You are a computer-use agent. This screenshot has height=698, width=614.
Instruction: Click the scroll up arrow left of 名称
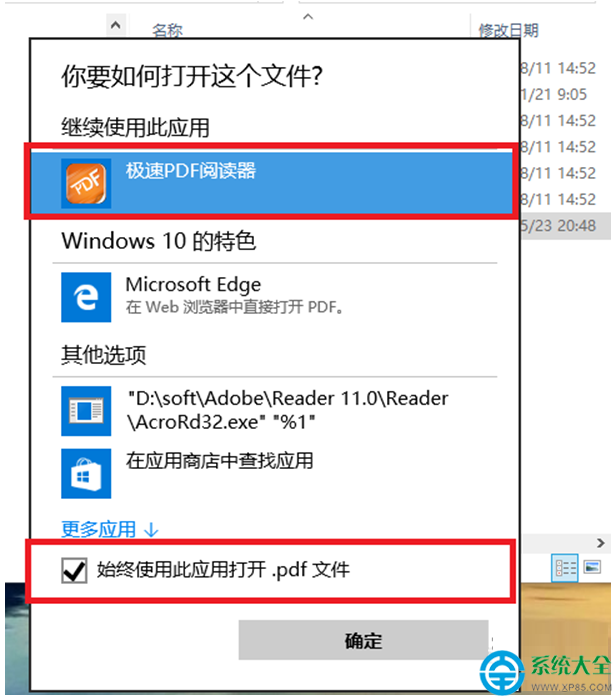(x=116, y=25)
